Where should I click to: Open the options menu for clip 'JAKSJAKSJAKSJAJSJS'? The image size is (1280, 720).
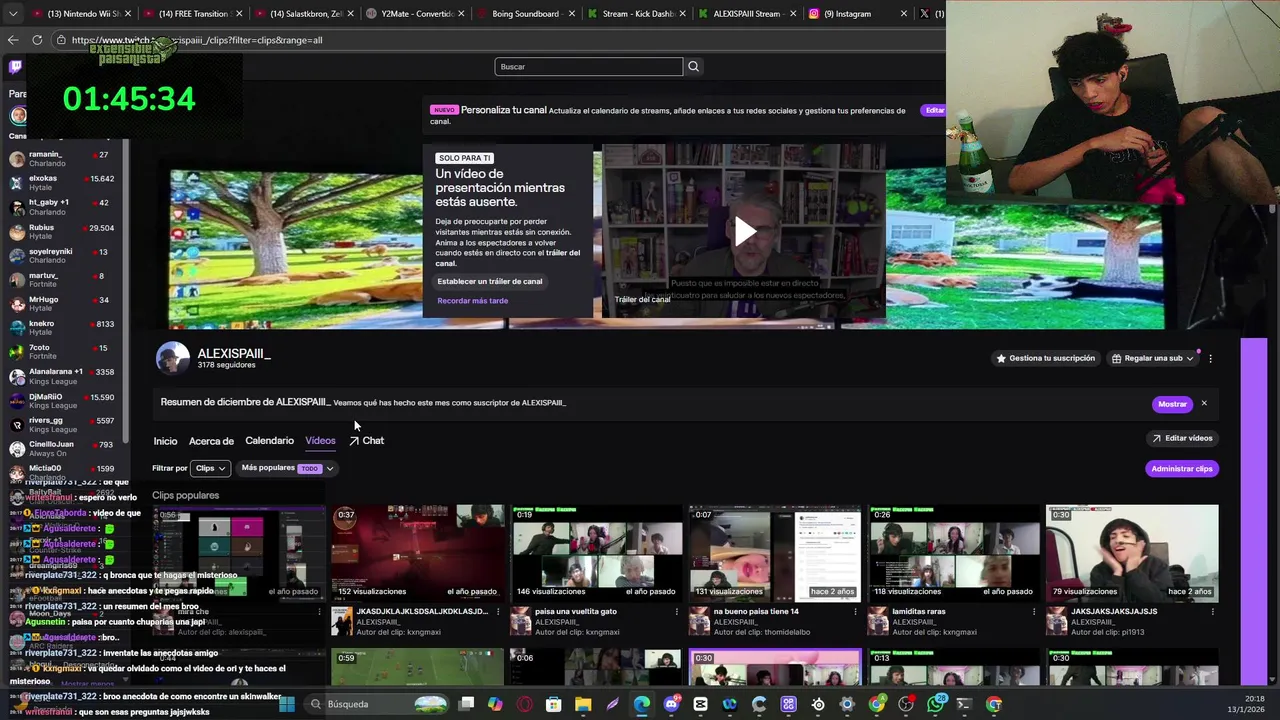click(x=1212, y=611)
